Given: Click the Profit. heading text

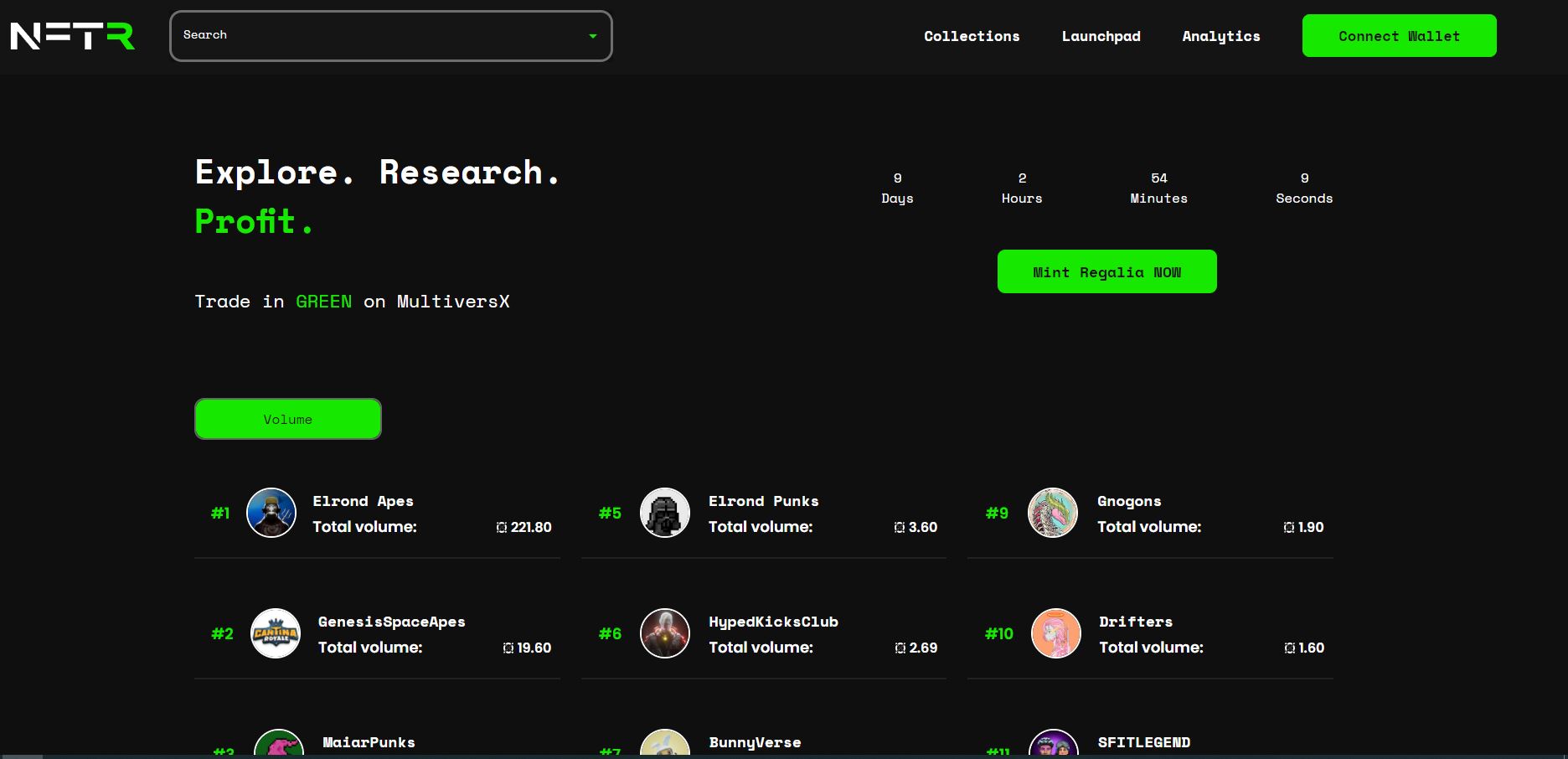Looking at the screenshot, I should pos(254,221).
